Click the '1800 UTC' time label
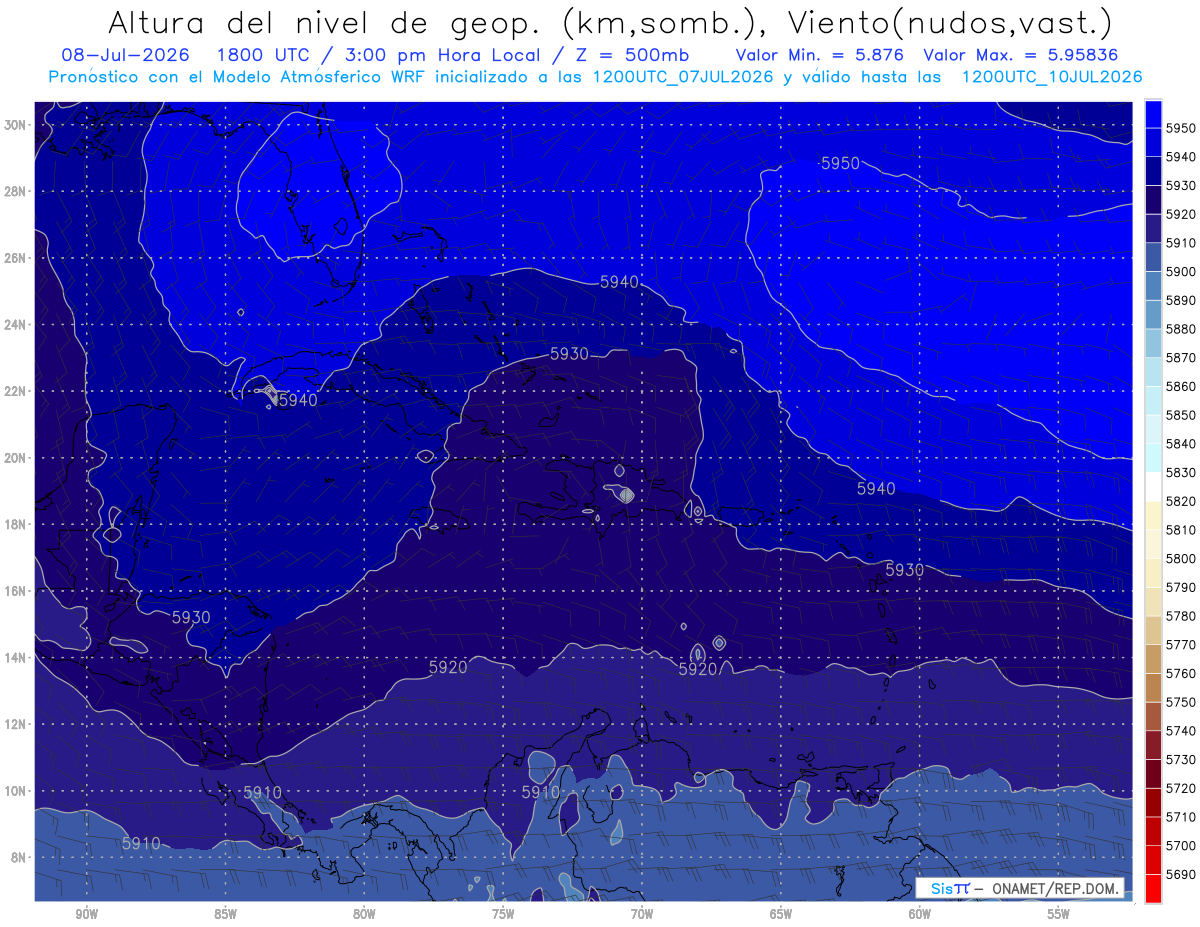Image resolution: width=1200 pixels, height=927 pixels. pyautogui.click(x=264, y=55)
